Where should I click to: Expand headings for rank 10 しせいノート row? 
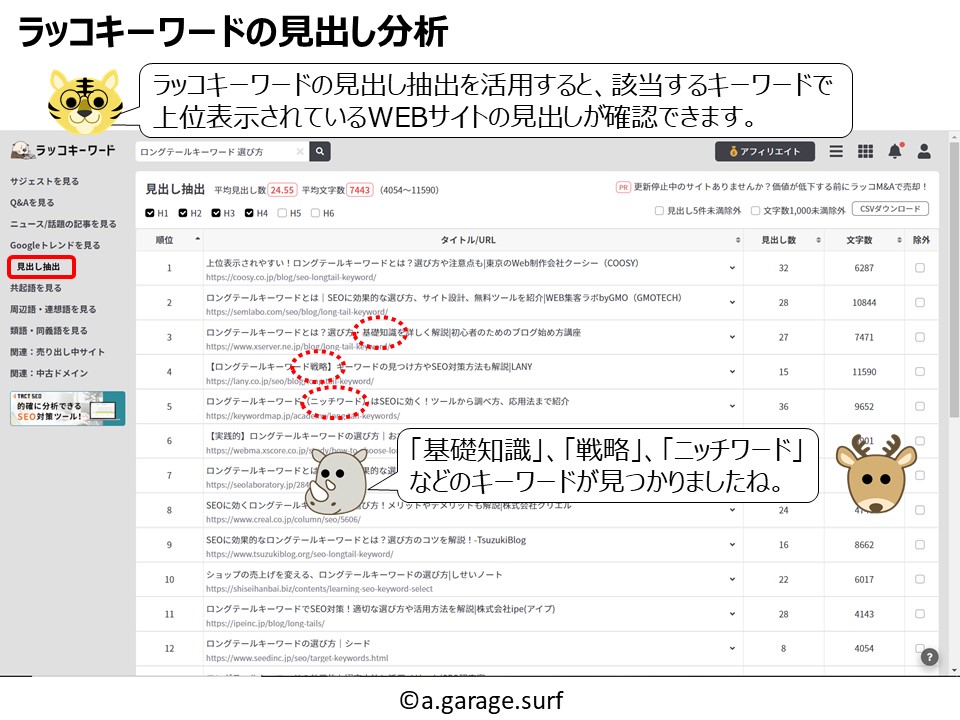(732, 579)
